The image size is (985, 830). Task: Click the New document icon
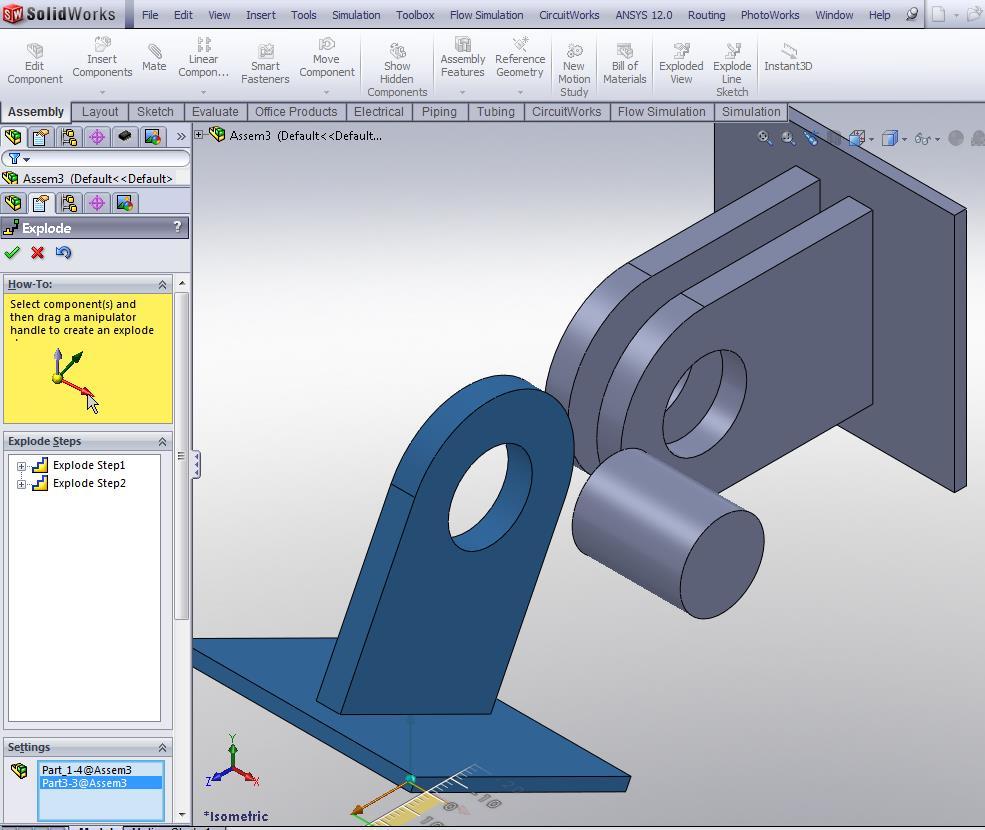tap(938, 14)
